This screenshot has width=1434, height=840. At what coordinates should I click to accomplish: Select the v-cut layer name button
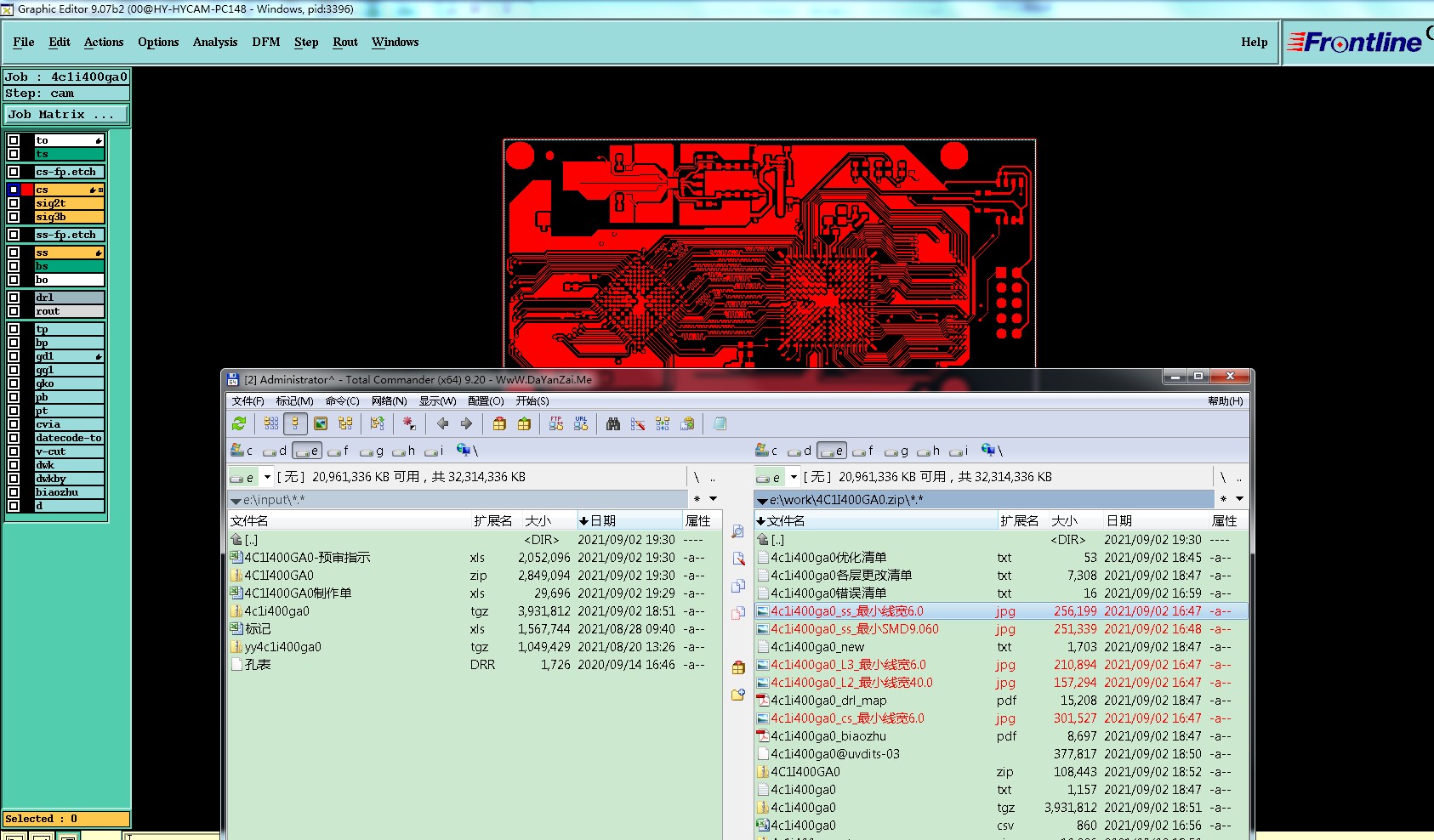click(69, 451)
